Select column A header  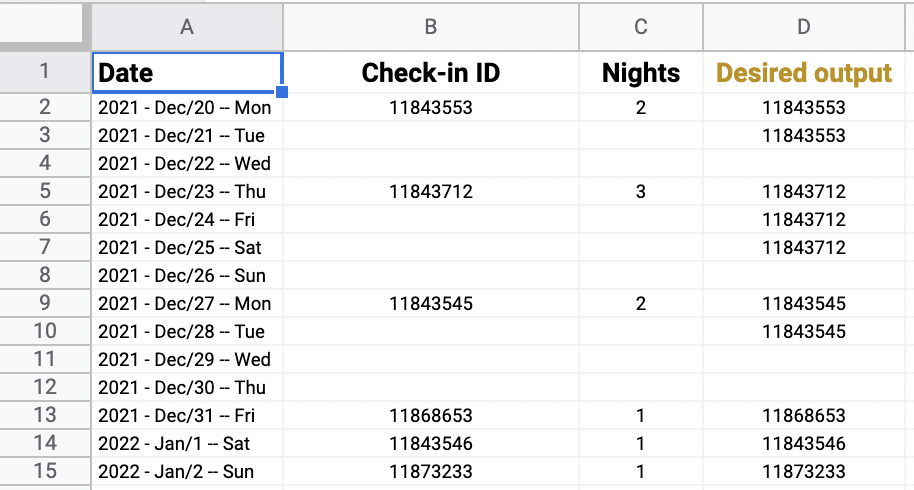(x=187, y=27)
